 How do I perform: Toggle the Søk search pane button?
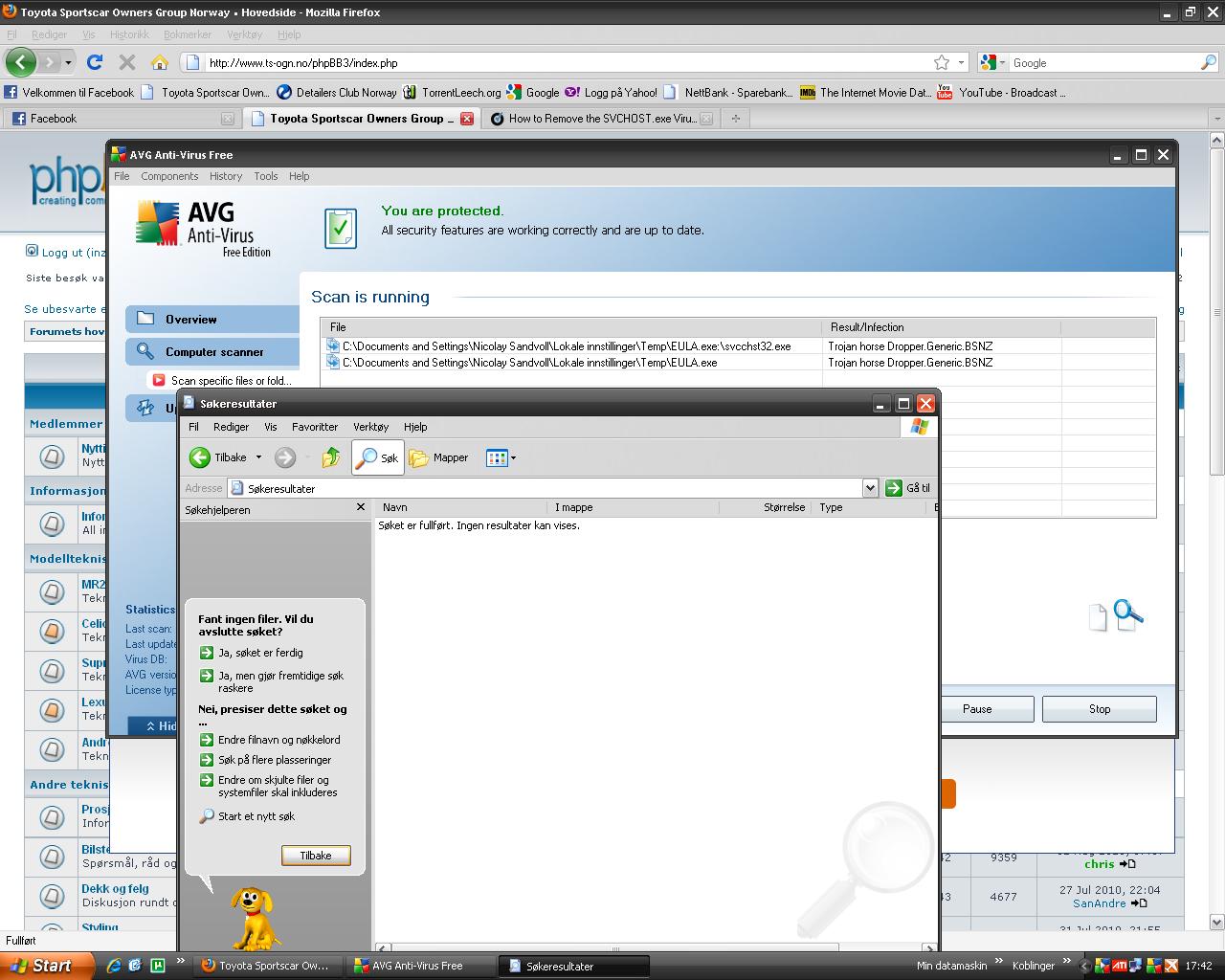tap(377, 457)
